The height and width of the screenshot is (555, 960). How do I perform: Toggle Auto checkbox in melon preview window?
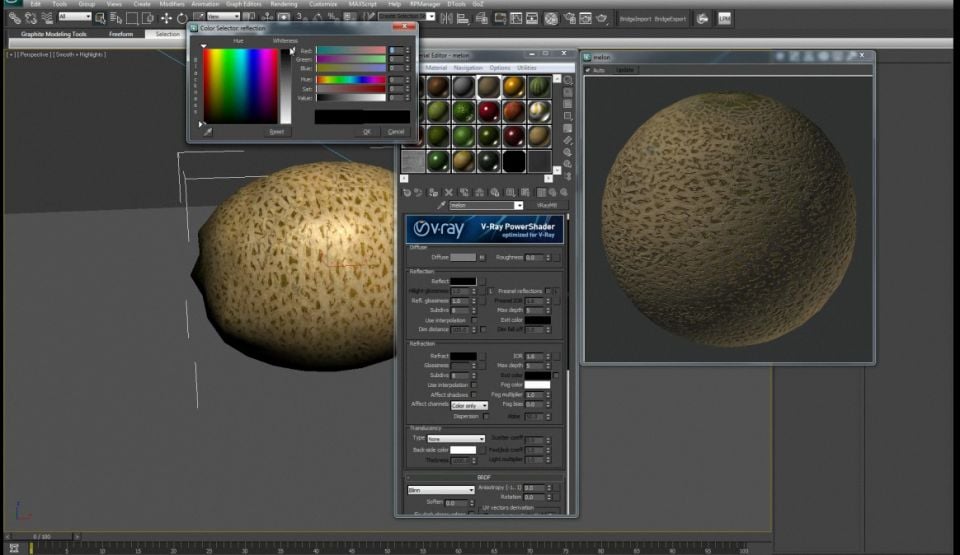pos(588,70)
